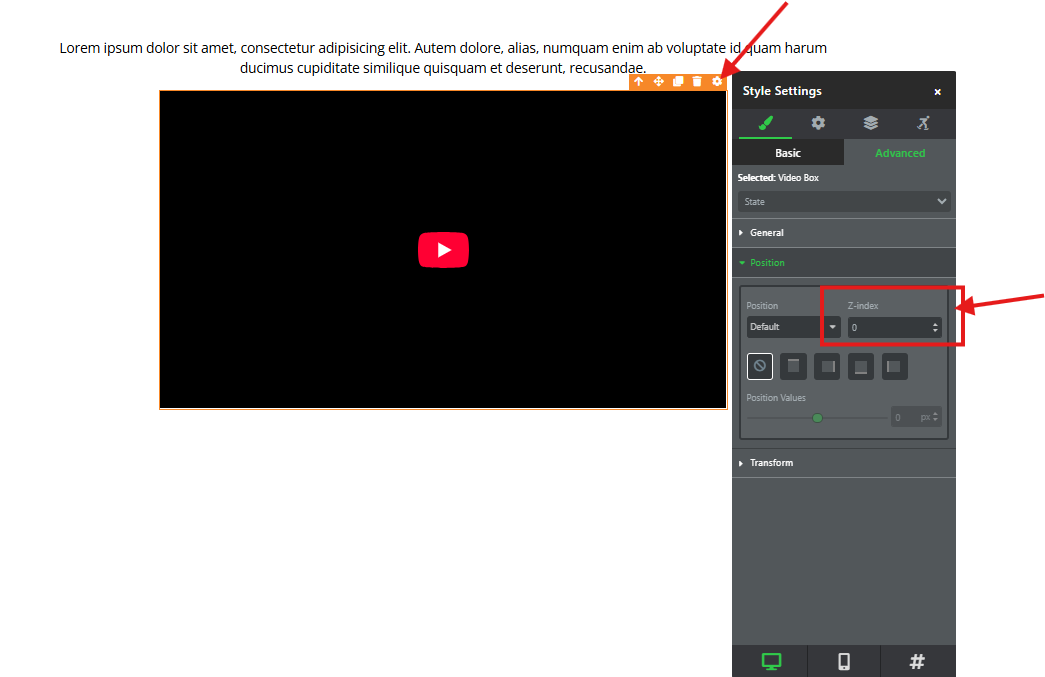Image resolution: width=1045 pixels, height=677 pixels.
Task: Select the left position side icon
Action: pyautogui.click(x=894, y=366)
